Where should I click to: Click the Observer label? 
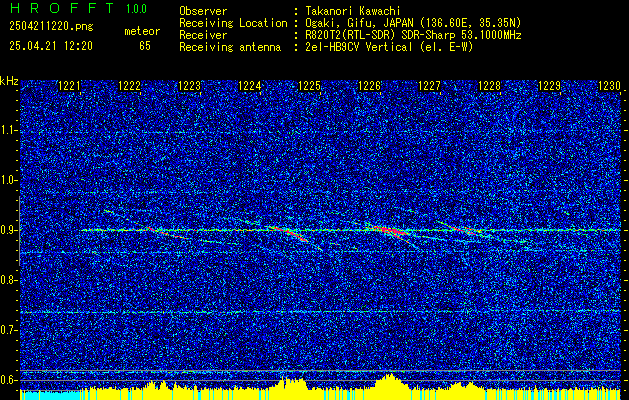203,11
